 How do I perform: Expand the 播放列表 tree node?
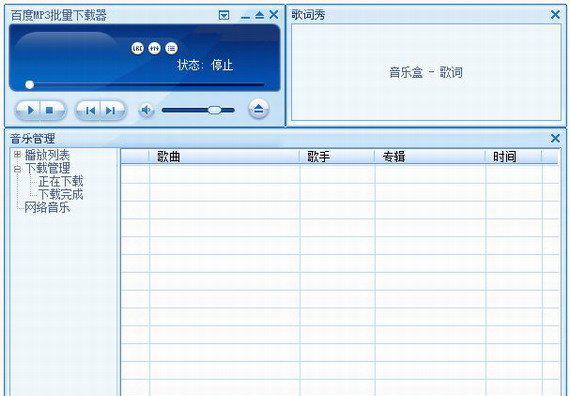click(x=17, y=155)
